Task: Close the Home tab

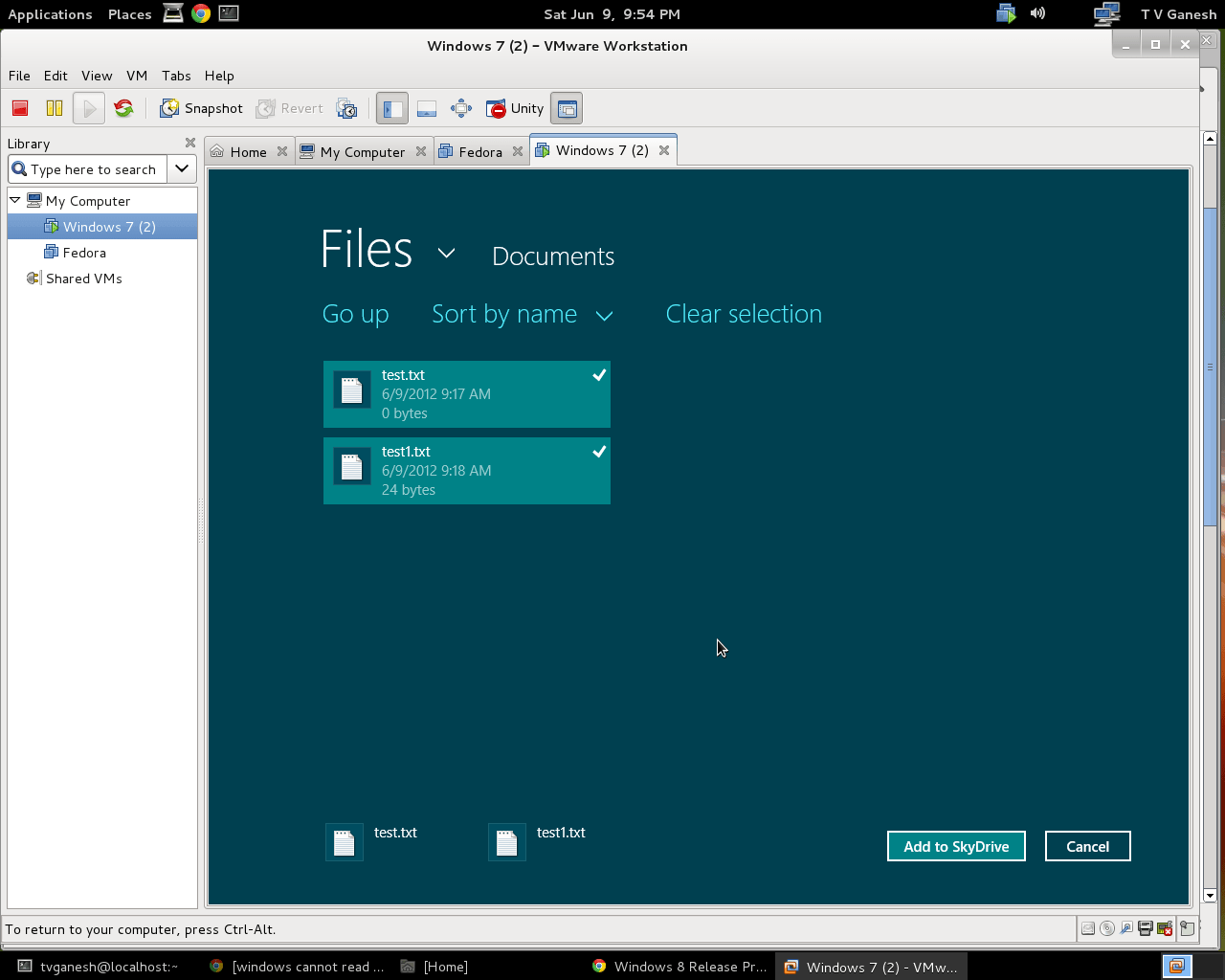Action: click(282, 151)
